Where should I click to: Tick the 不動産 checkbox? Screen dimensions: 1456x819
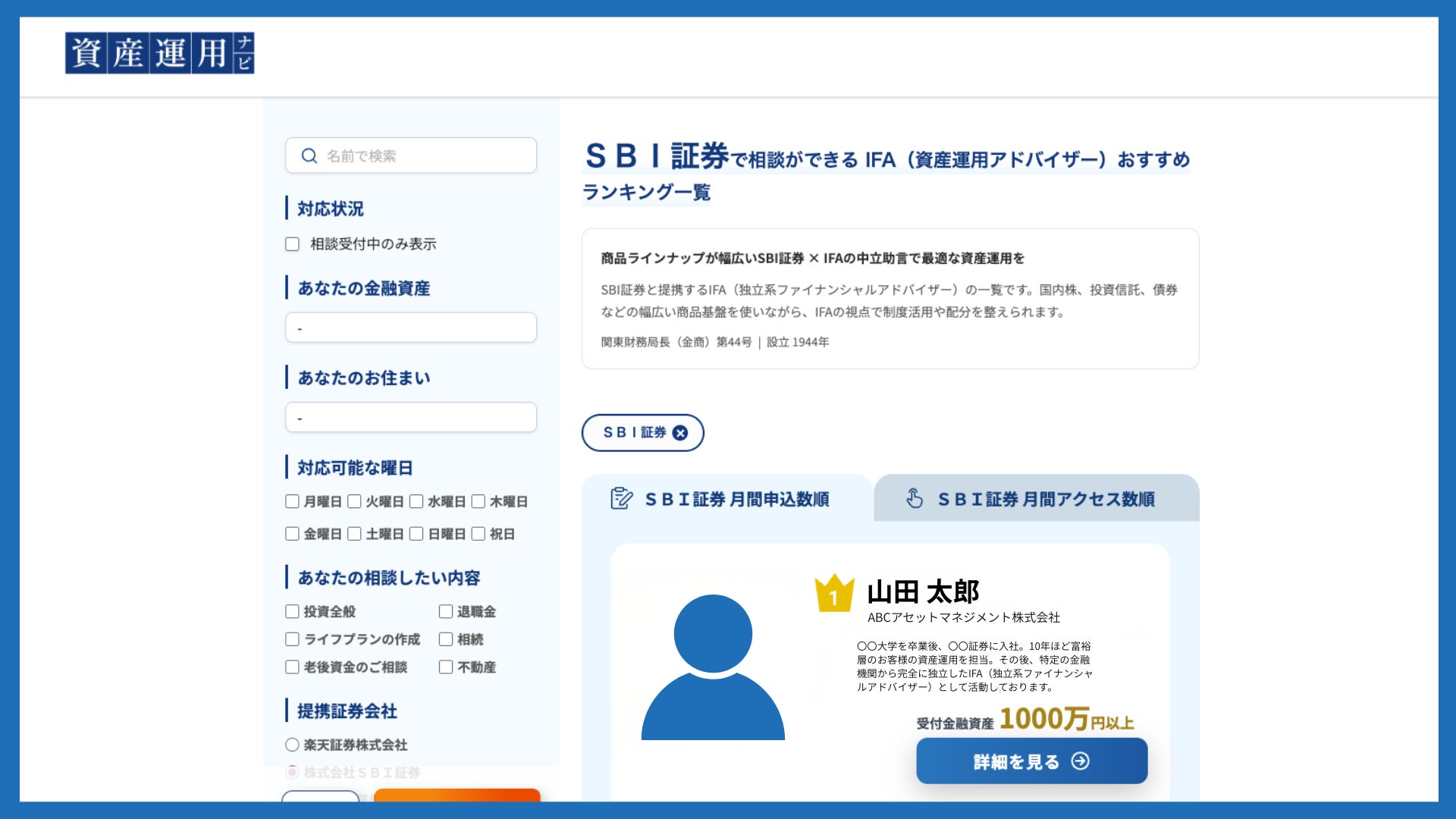tap(446, 667)
